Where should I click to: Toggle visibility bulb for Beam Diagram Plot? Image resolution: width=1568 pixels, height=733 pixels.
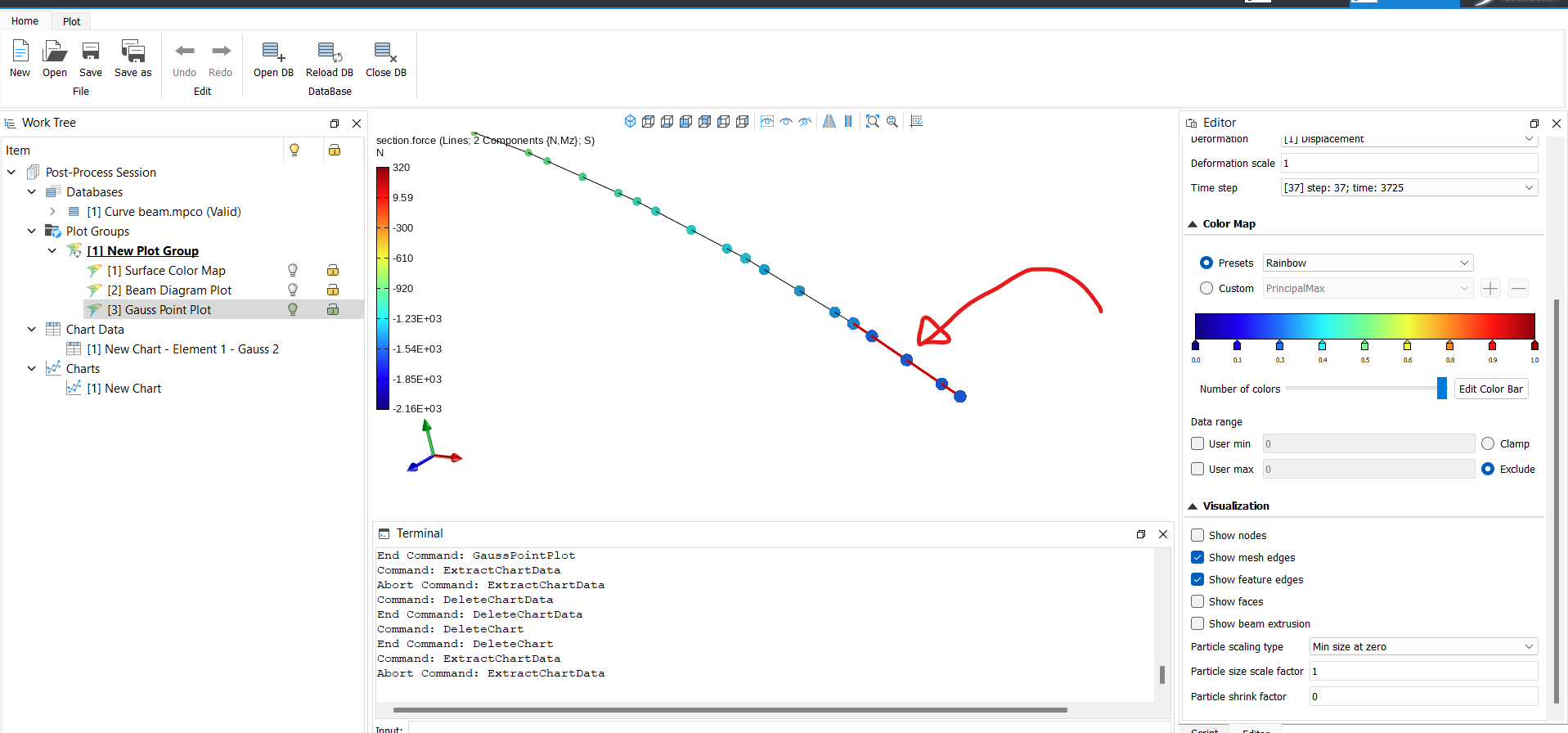[x=293, y=290]
